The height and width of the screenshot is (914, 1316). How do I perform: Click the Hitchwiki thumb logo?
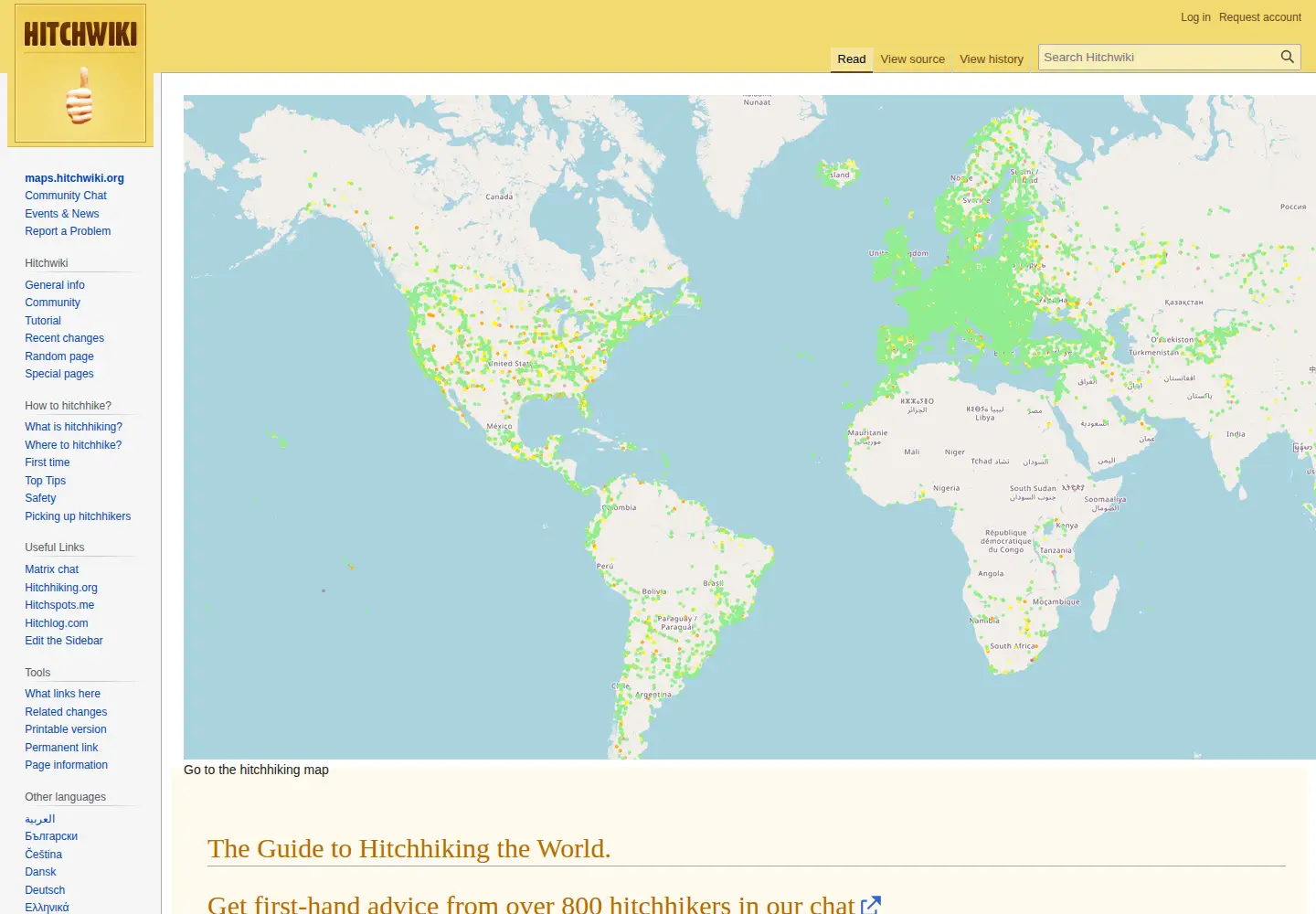pos(80,73)
